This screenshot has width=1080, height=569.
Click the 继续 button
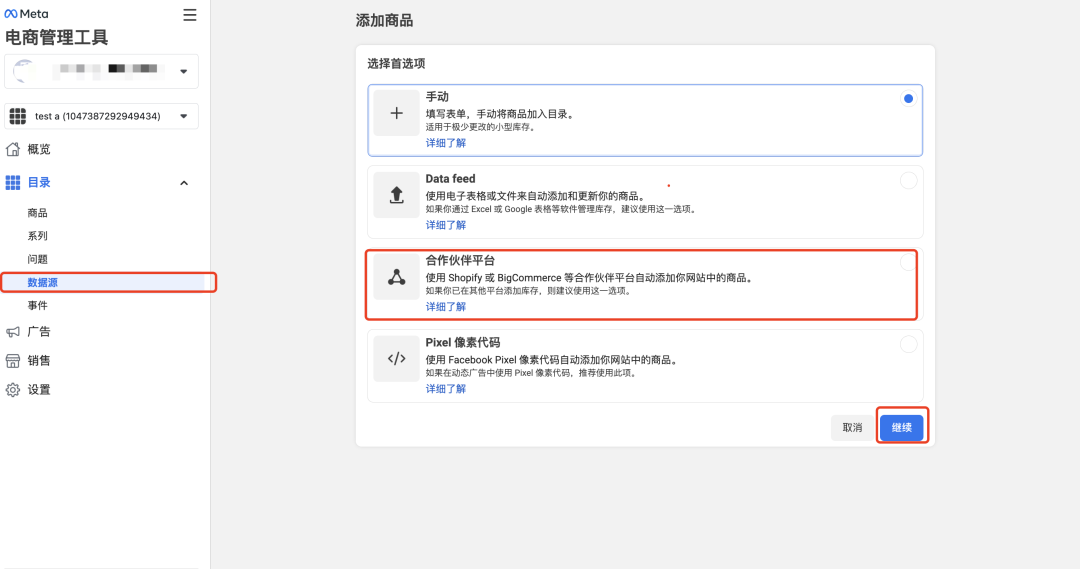[x=902, y=427]
